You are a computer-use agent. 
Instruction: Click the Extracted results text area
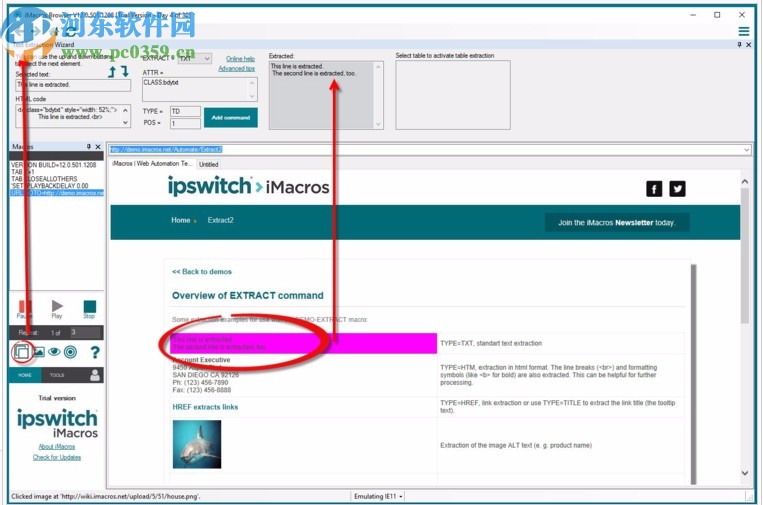coord(326,95)
